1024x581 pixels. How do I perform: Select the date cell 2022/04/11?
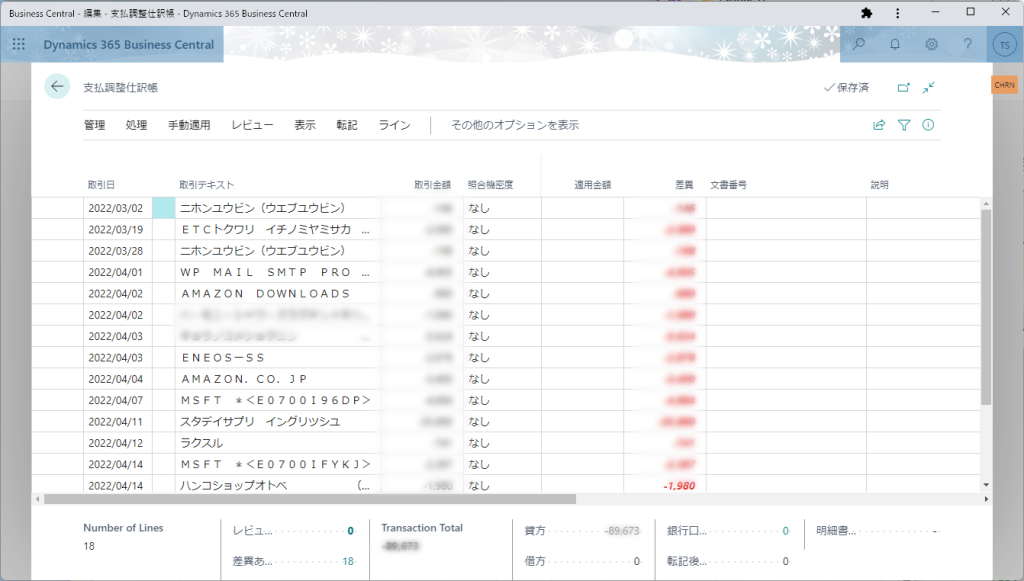pyautogui.click(x=116, y=422)
